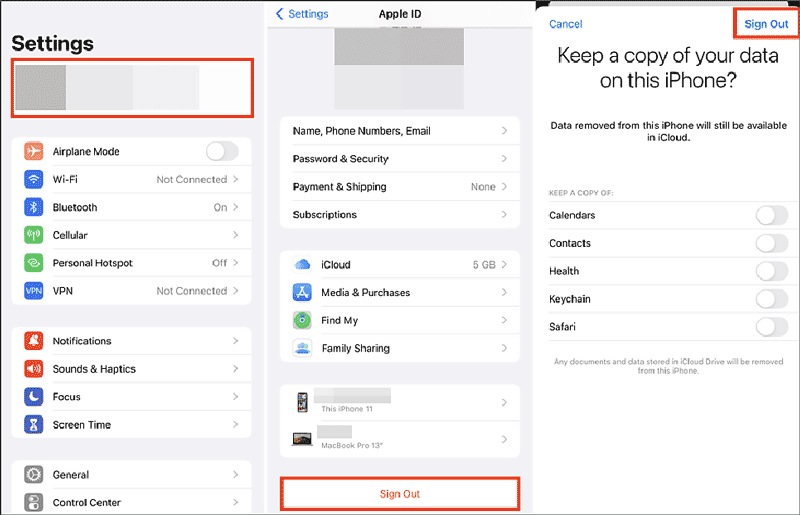Tap the Focus moon icon

34,397
